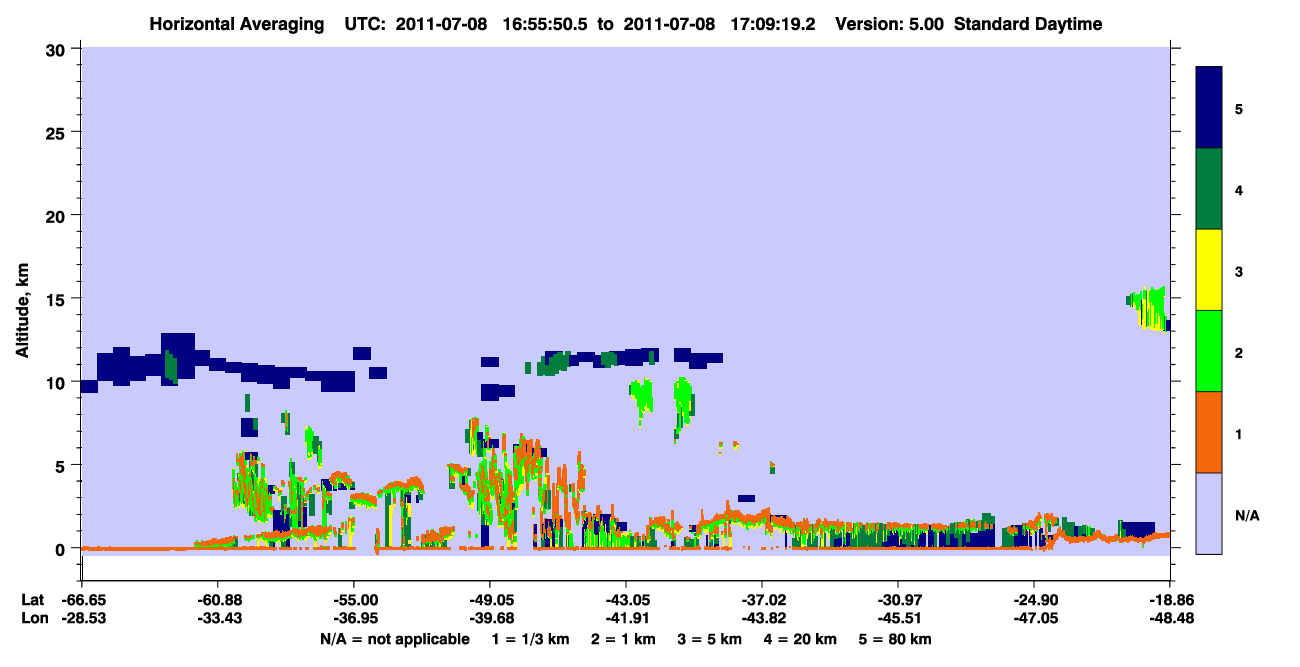Image resolution: width=1300 pixels, height=667 pixels.
Task: Click the y-axis tick label 30
Action: pyautogui.click(x=58, y=49)
